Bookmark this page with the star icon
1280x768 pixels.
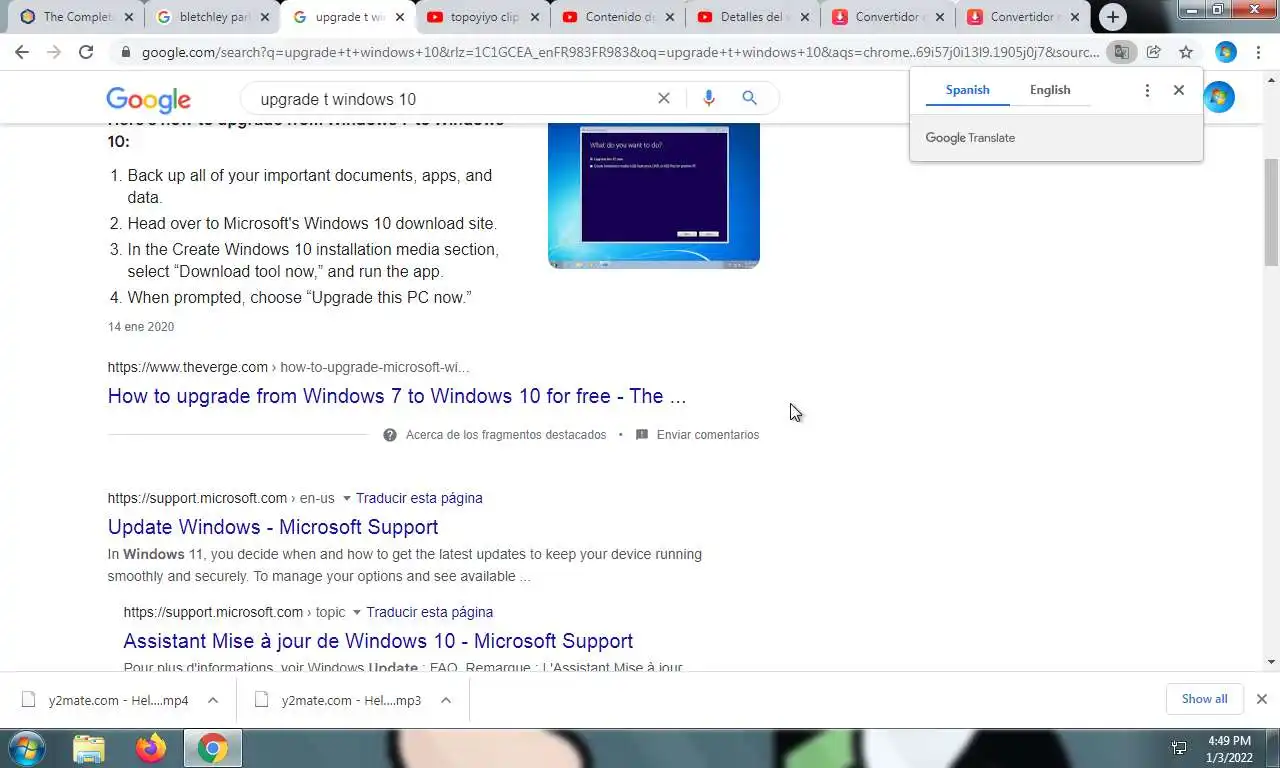pyautogui.click(x=1186, y=52)
